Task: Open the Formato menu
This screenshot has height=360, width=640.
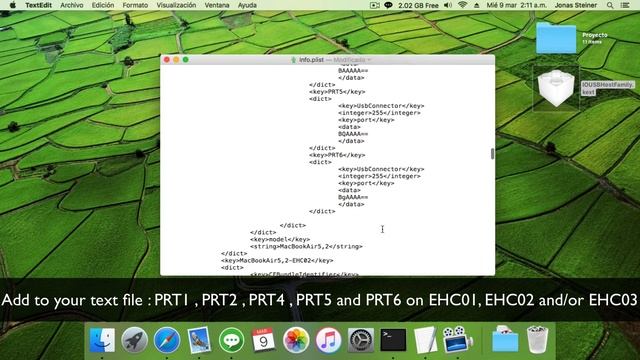Action: click(x=135, y=5)
